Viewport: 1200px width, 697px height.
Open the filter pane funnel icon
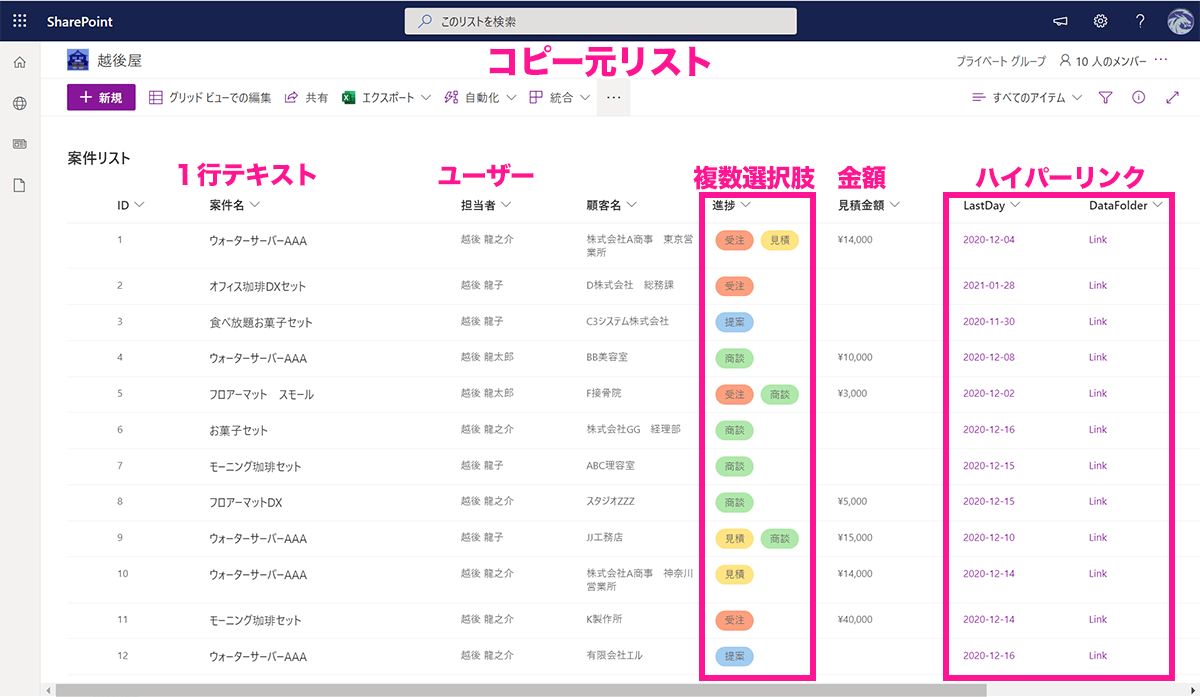[1105, 98]
